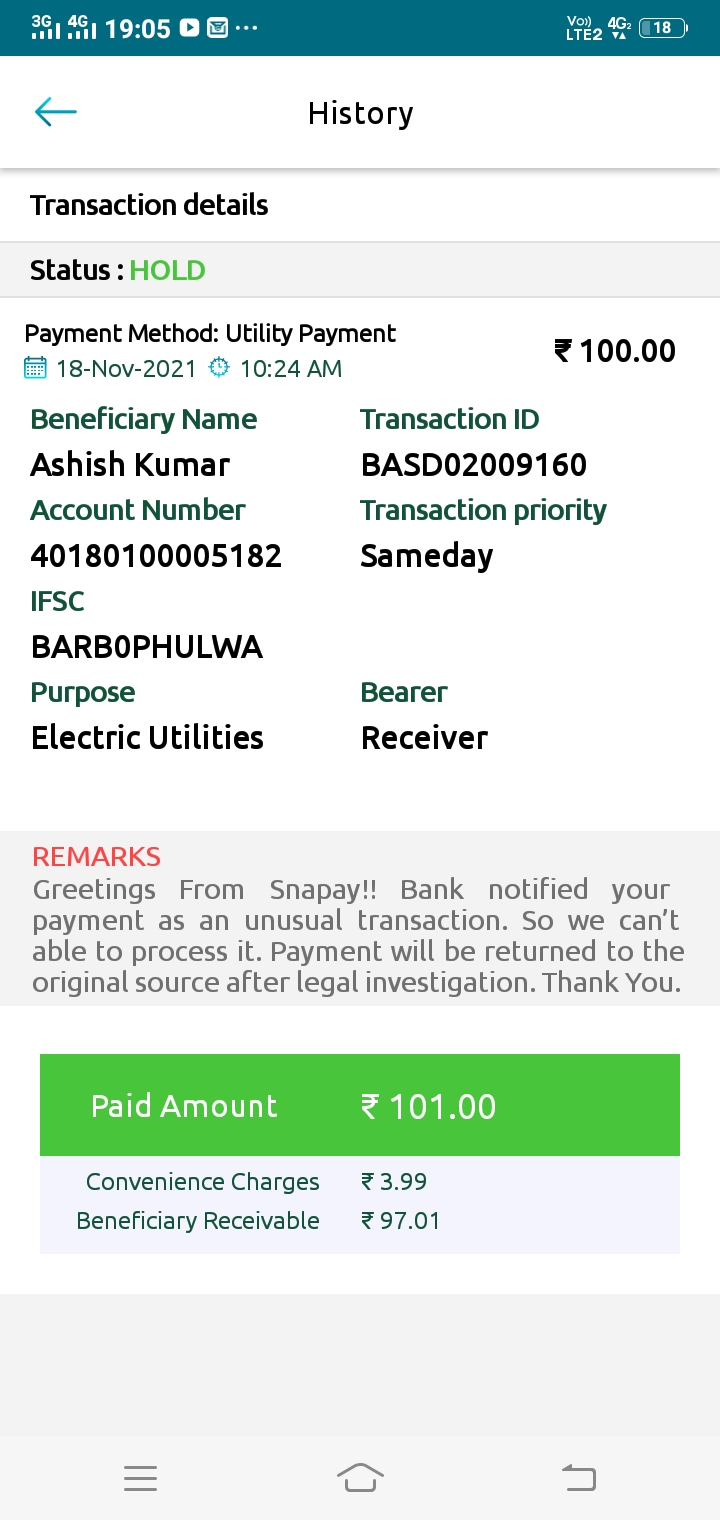720x1520 pixels.
Task: Open the Android recent apps menu icon
Action: click(x=140, y=1478)
